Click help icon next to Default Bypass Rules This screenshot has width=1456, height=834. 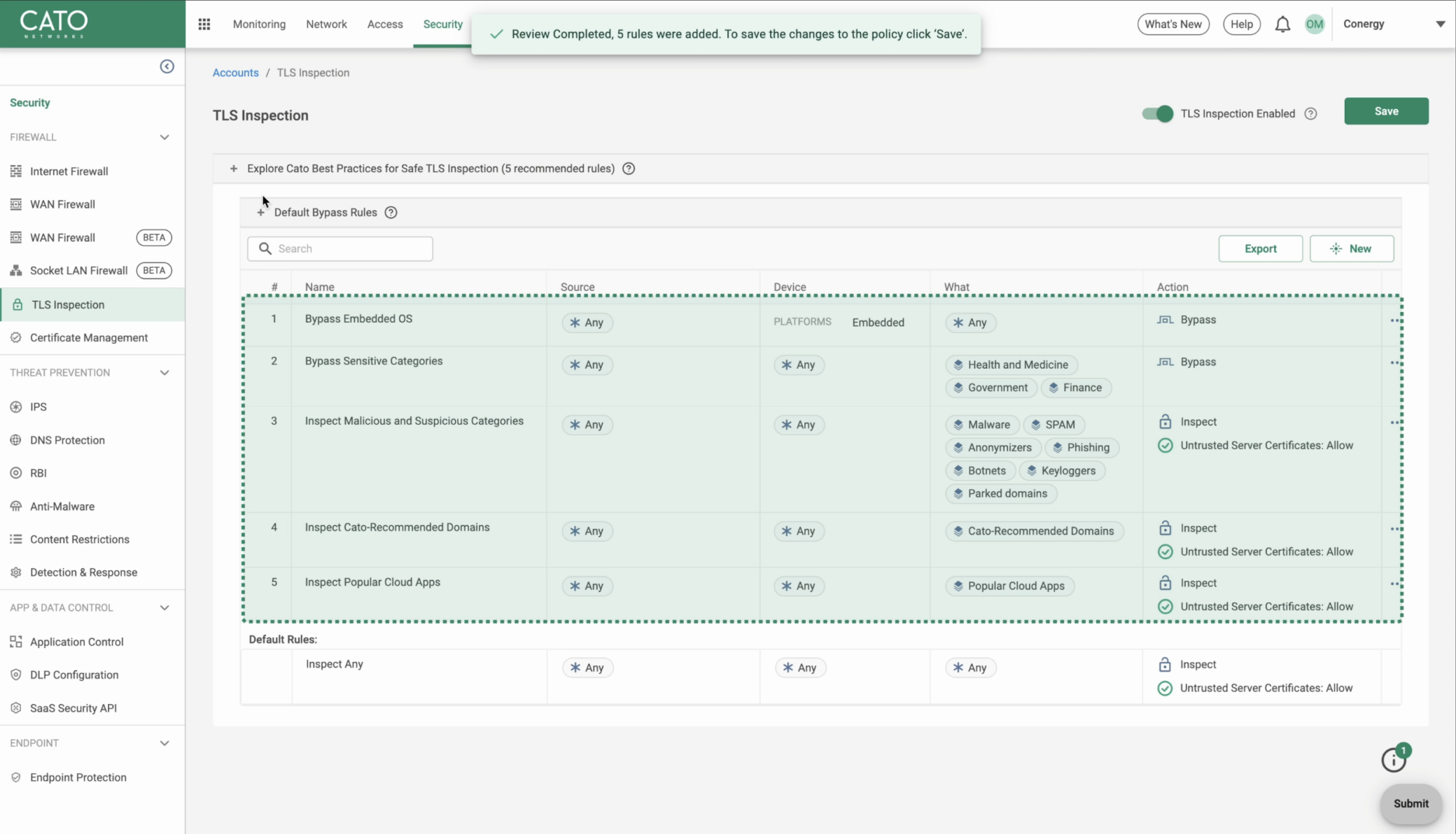click(391, 212)
